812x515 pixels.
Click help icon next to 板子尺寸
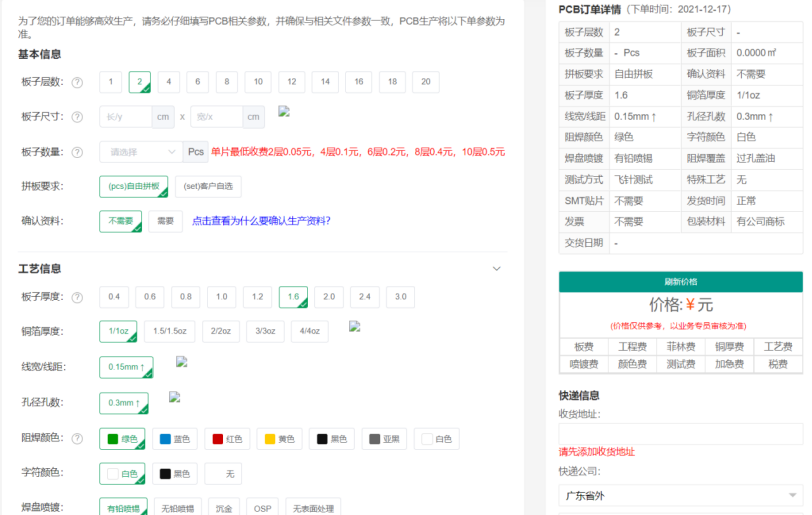(x=77, y=117)
